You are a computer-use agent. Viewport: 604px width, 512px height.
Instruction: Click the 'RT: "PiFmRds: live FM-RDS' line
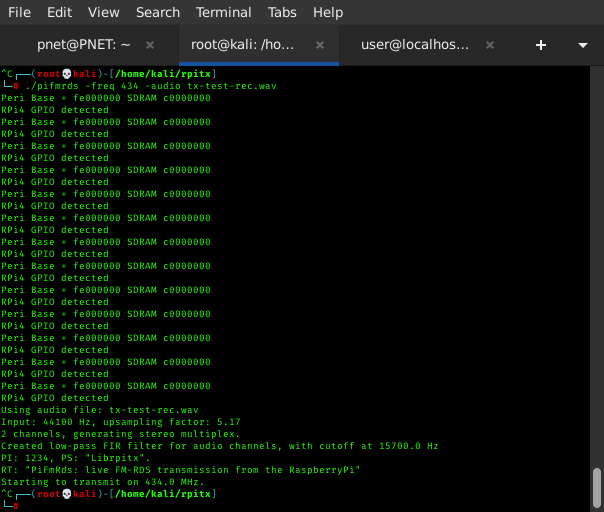180,470
